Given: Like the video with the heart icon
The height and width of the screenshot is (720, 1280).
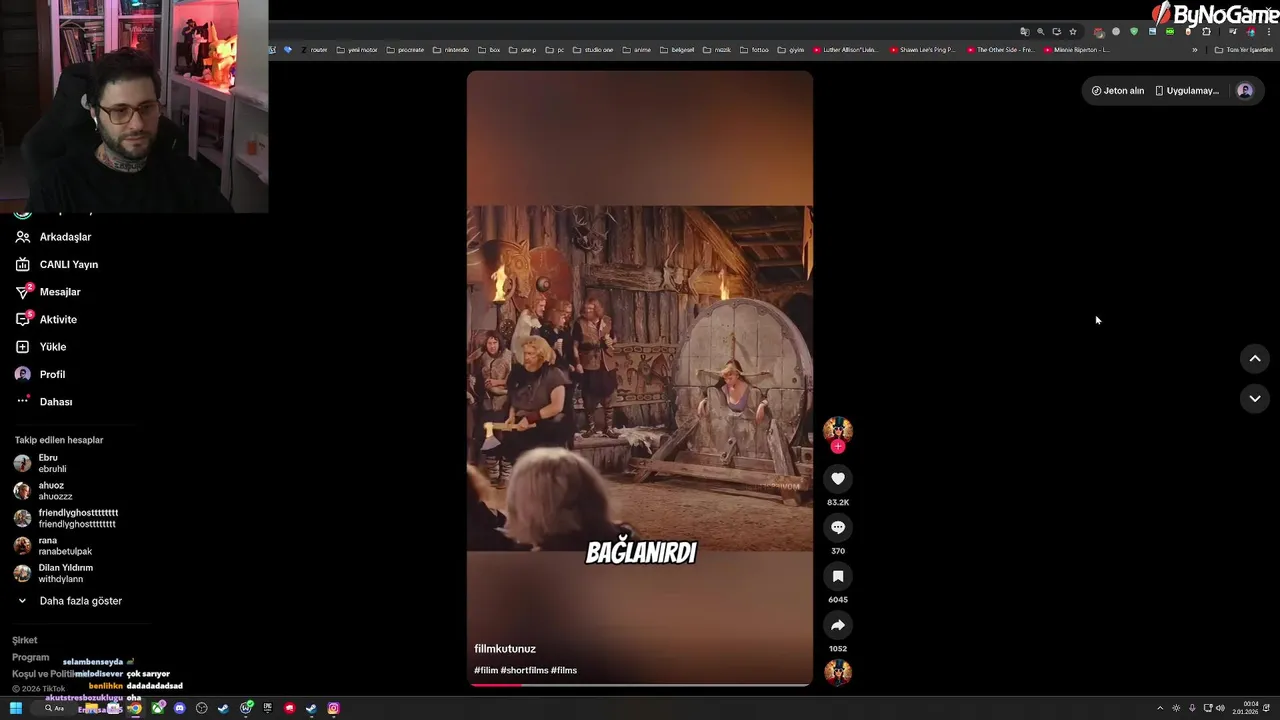Looking at the screenshot, I should click(838, 479).
